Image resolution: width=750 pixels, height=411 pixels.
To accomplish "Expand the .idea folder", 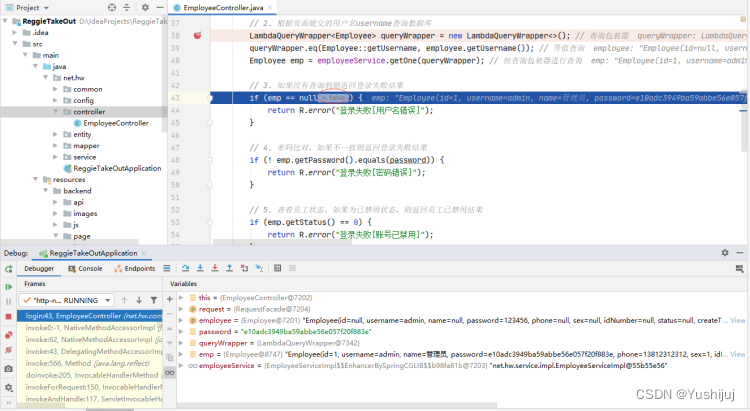I will pos(14,33).
